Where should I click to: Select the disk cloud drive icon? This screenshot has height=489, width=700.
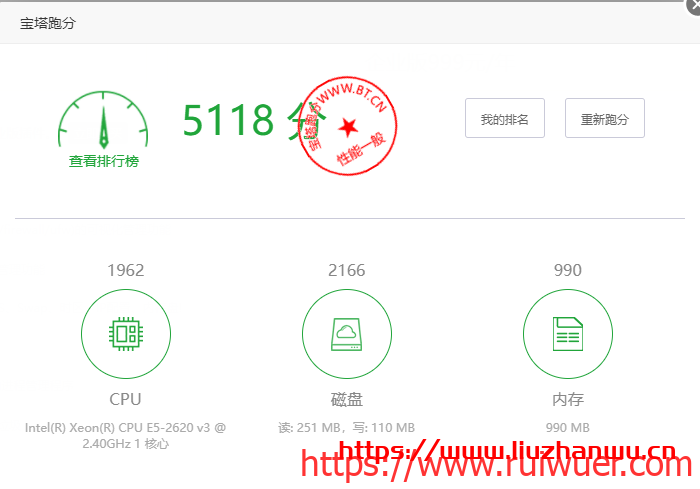[x=346, y=334]
